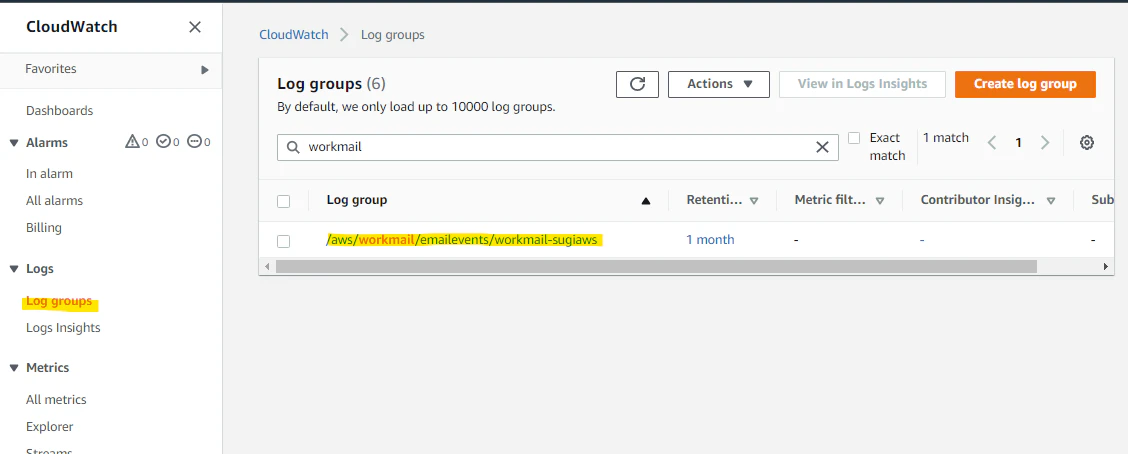Select all log groups checkbox
Image resolution: width=1128 pixels, height=454 pixels.
(x=283, y=201)
